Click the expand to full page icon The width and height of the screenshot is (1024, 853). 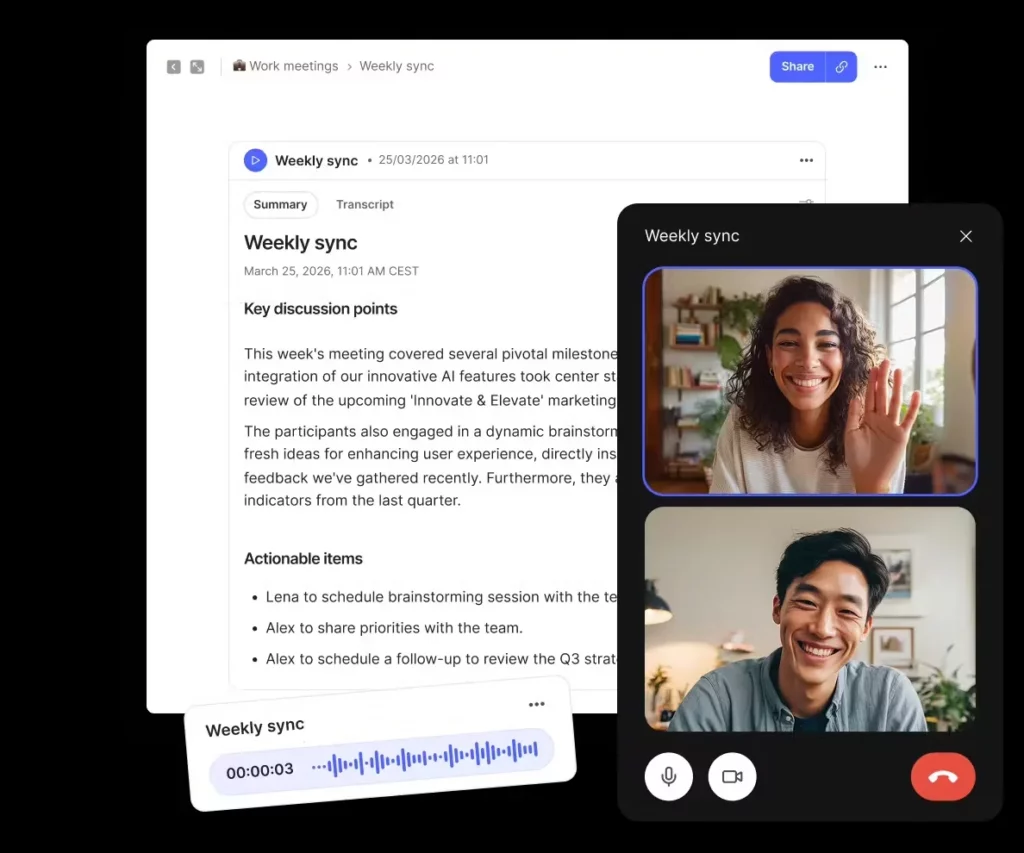tap(197, 67)
